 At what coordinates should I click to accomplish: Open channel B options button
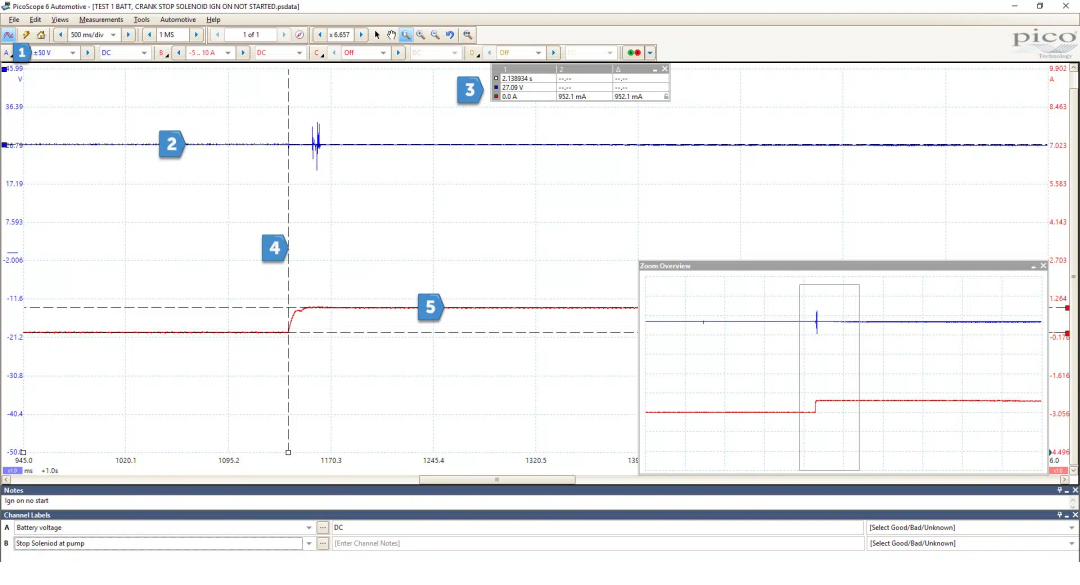162,52
